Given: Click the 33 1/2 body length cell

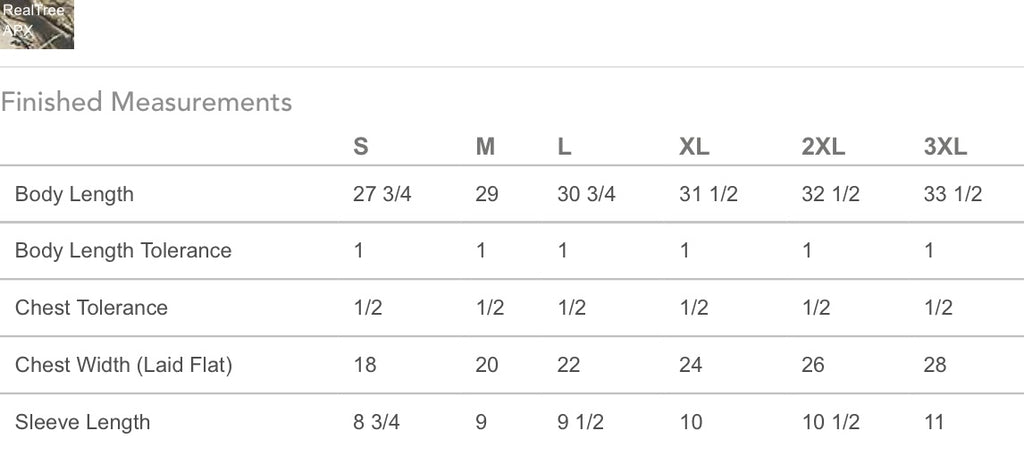Looking at the screenshot, I should pos(953,194).
